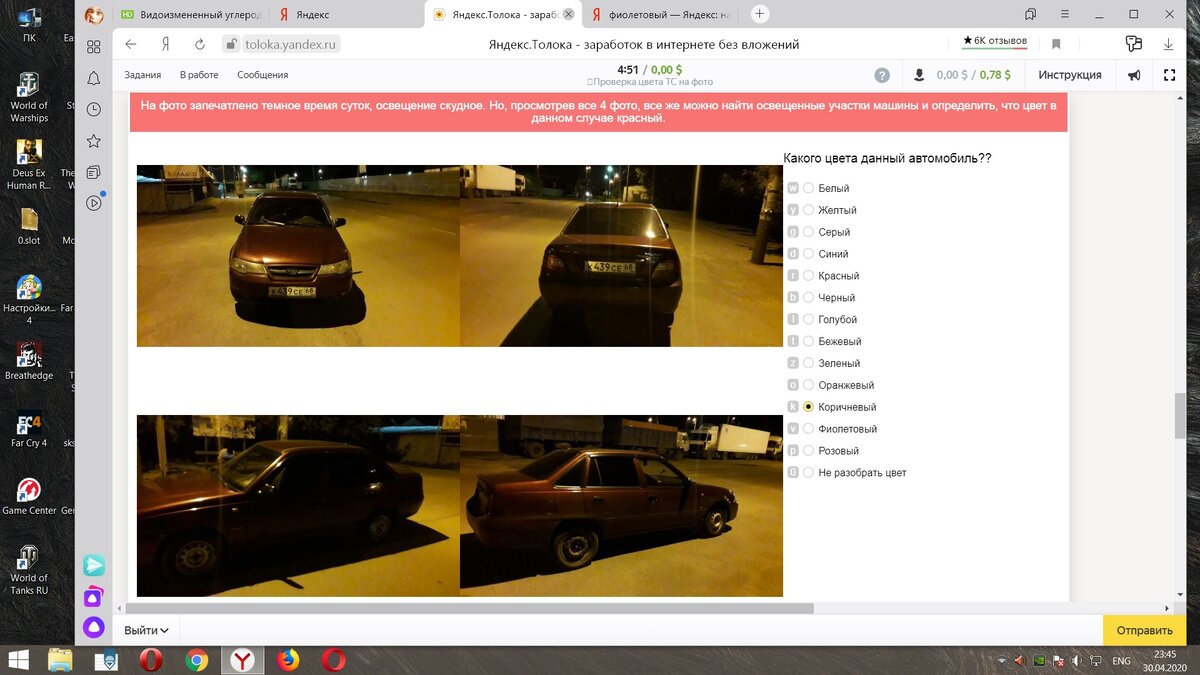Open Toloka announcements megaphone icon
Screen dimensions: 1200x675
(x=1134, y=75)
